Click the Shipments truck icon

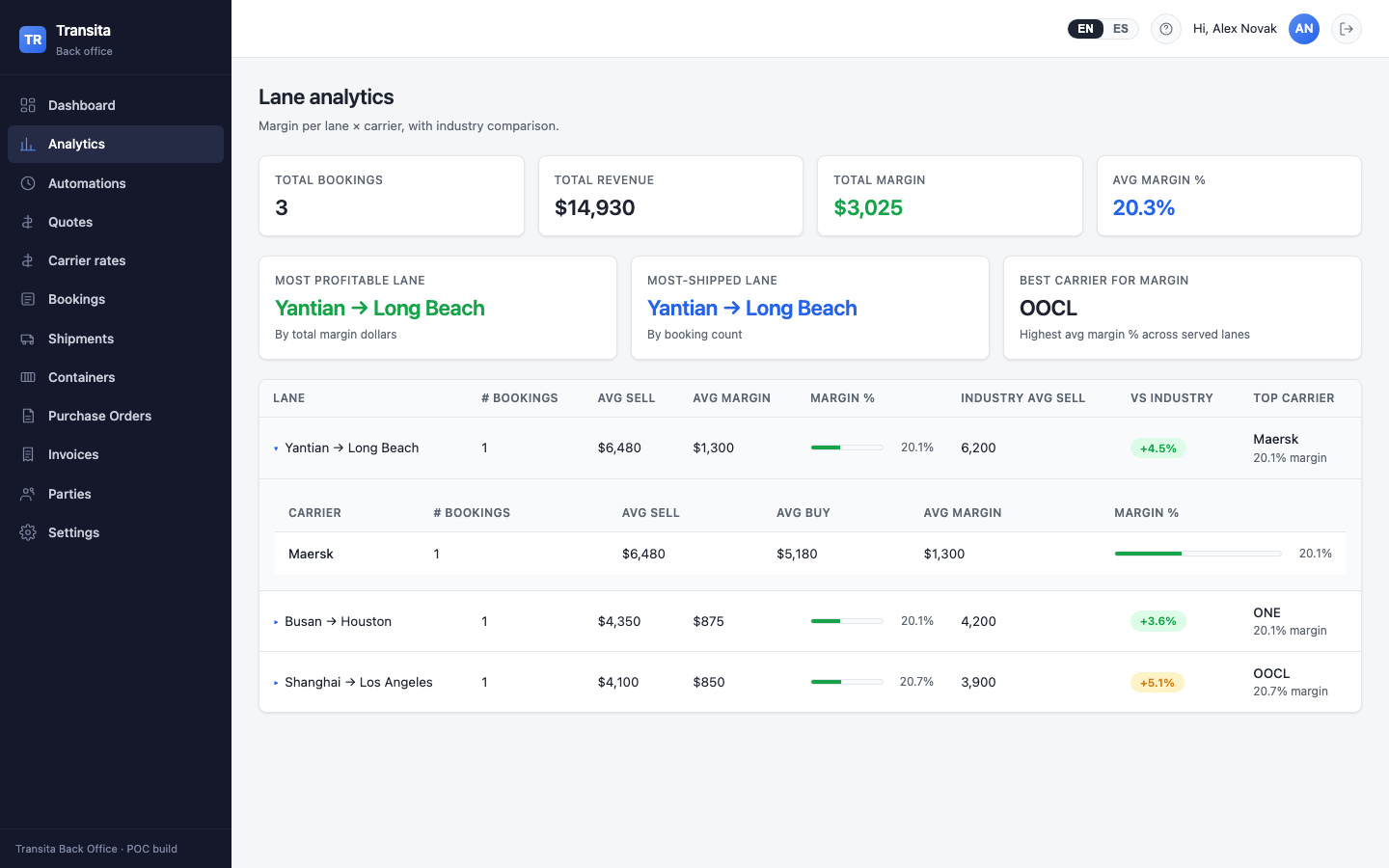pyautogui.click(x=28, y=339)
